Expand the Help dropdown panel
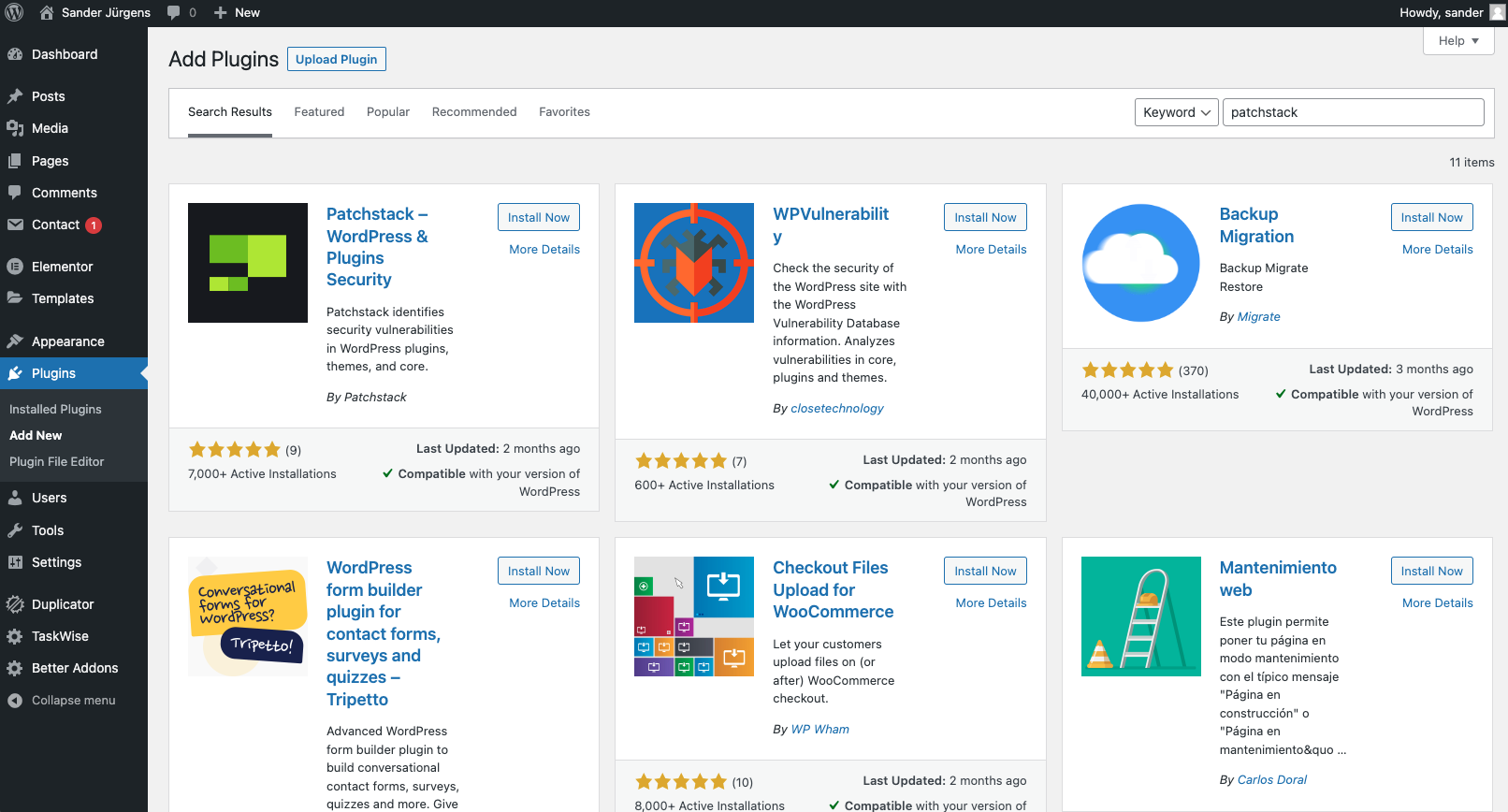Screen dimensions: 1508x812 point(1458,40)
